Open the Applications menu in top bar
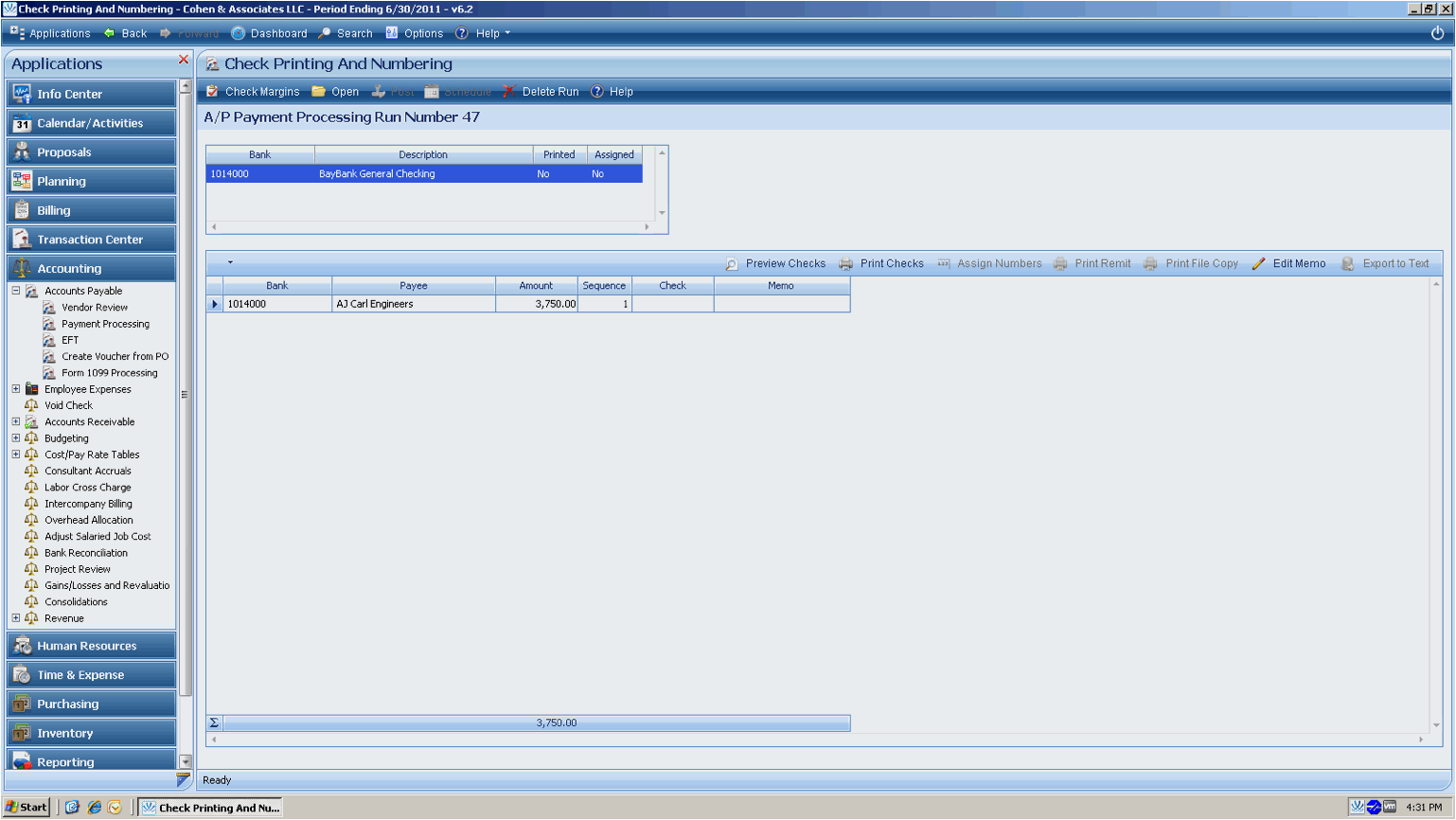 pyautogui.click(x=50, y=33)
